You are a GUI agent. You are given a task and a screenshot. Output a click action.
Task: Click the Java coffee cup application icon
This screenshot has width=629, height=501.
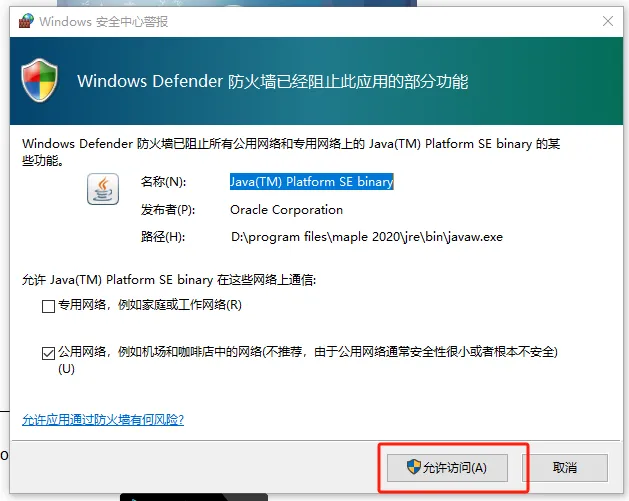click(x=103, y=189)
